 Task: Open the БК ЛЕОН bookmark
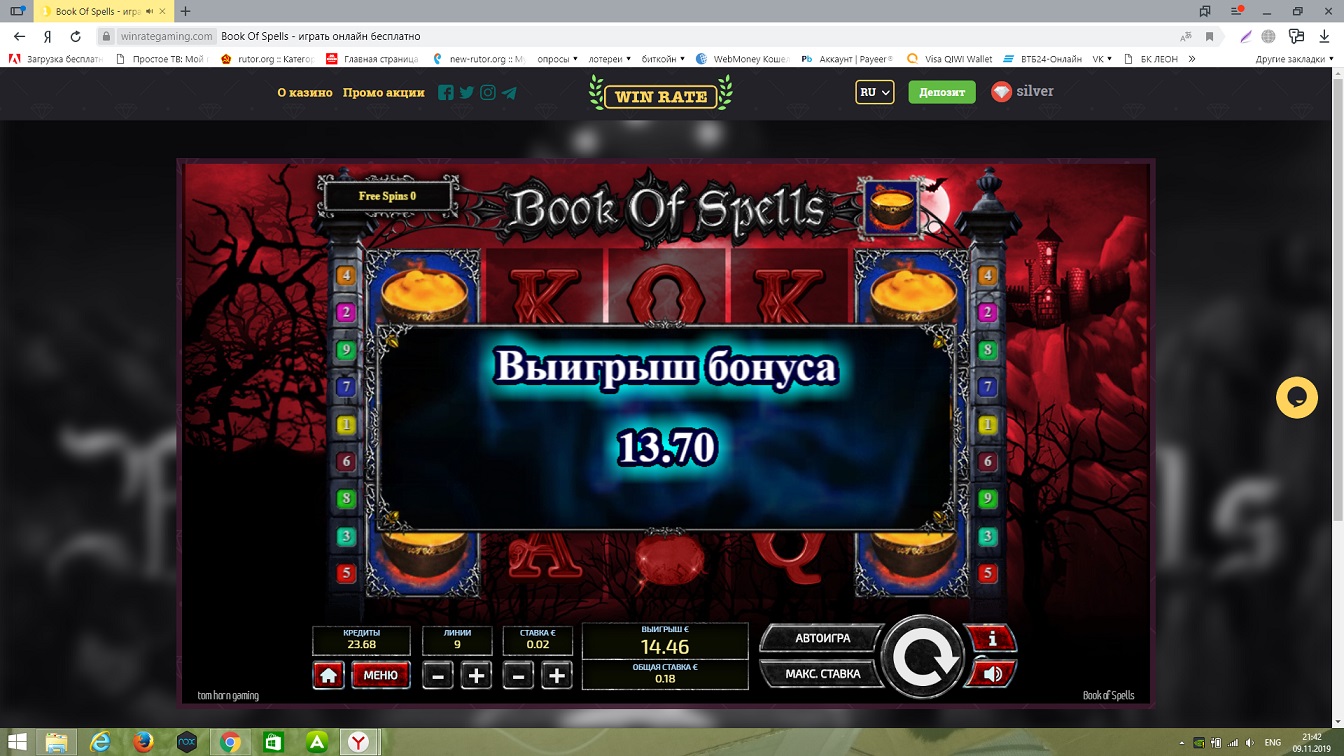[1151, 59]
